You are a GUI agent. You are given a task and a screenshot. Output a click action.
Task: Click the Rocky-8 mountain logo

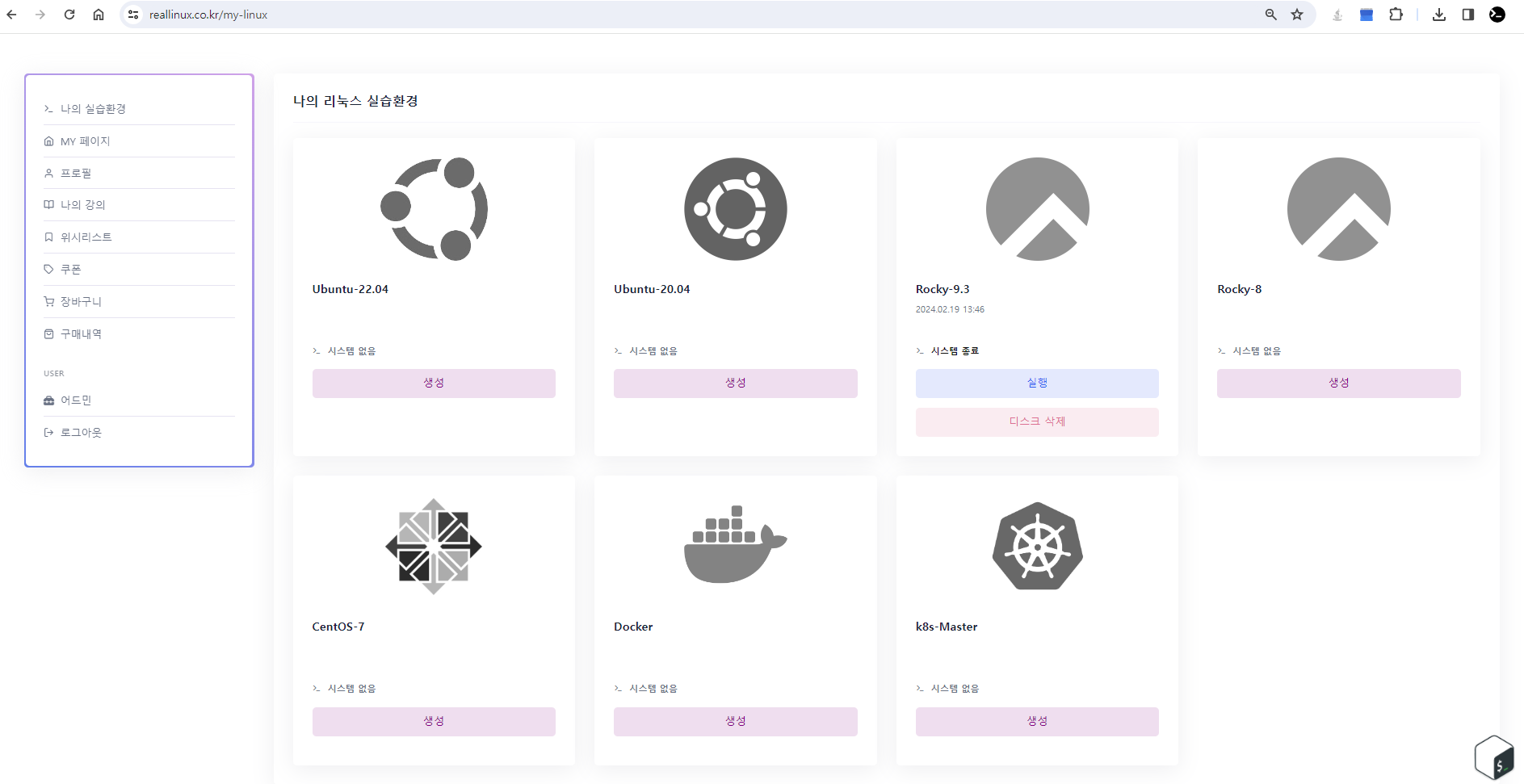click(1338, 209)
